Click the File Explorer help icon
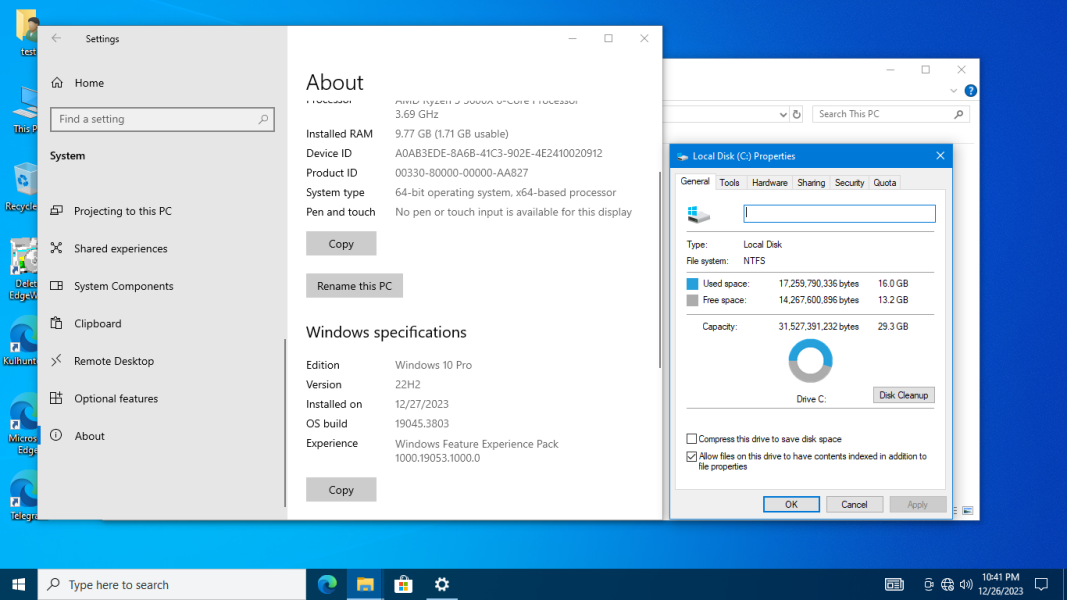This screenshot has width=1067, height=600. pos(970,90)
